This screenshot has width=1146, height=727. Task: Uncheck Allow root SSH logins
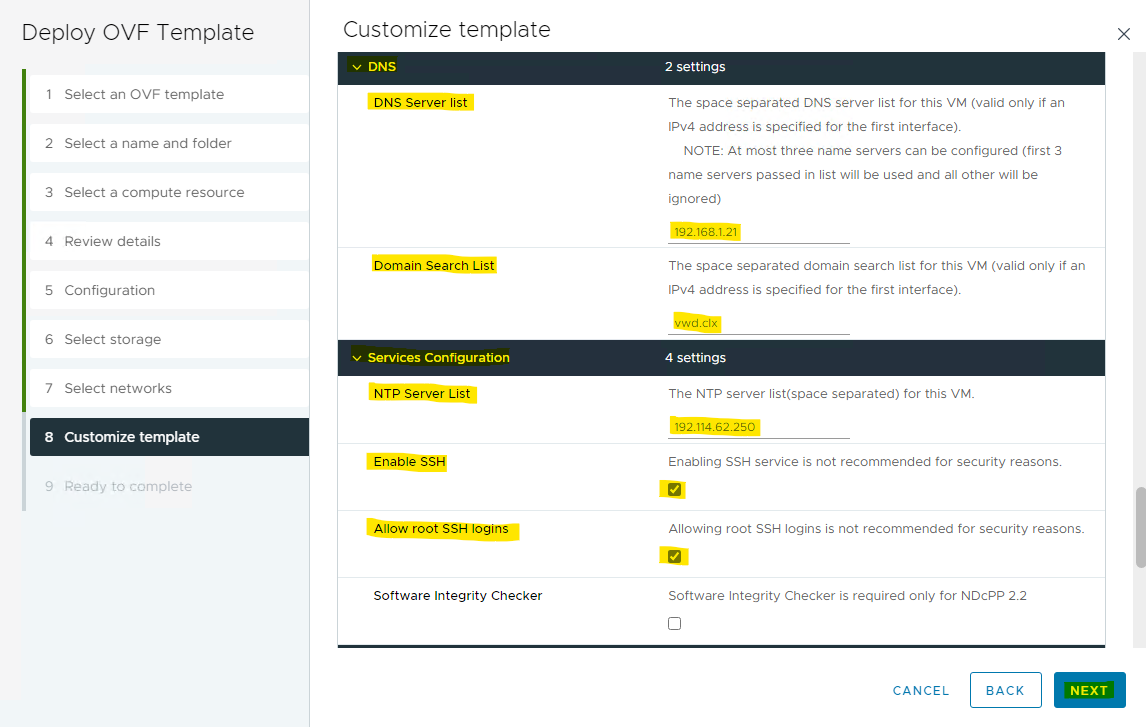[674, 557]
